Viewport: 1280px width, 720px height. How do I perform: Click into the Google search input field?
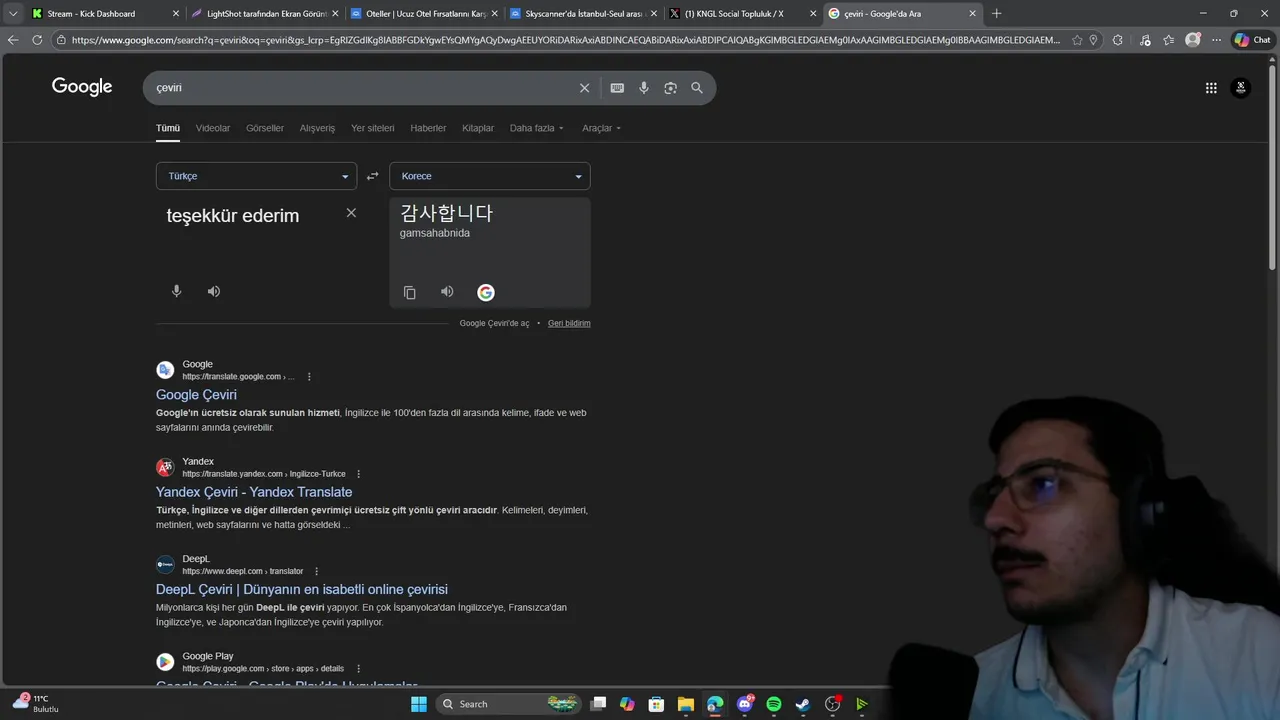point(365,88)
